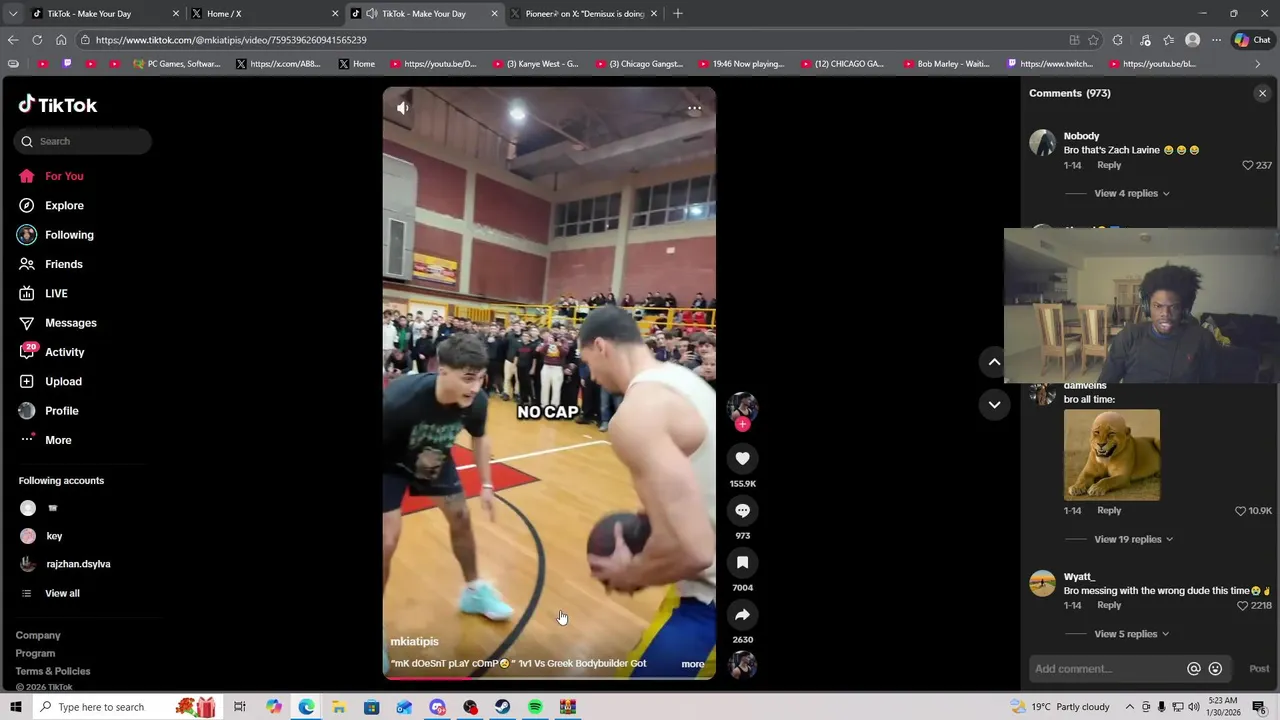Click the TikTok search box
Viewport: 1280px width, 720px height.
tap(83, 141)
